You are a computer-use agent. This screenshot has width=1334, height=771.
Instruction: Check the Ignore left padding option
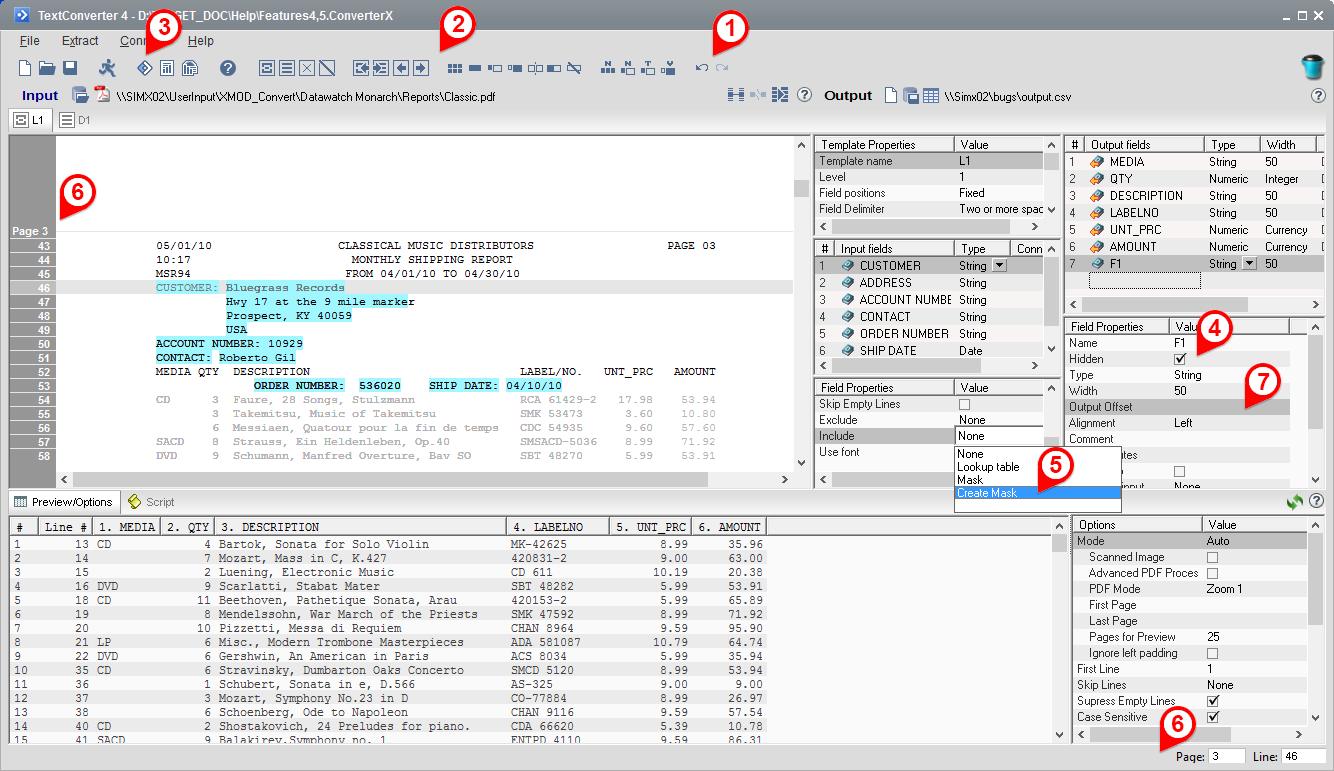pos(1213,653)
